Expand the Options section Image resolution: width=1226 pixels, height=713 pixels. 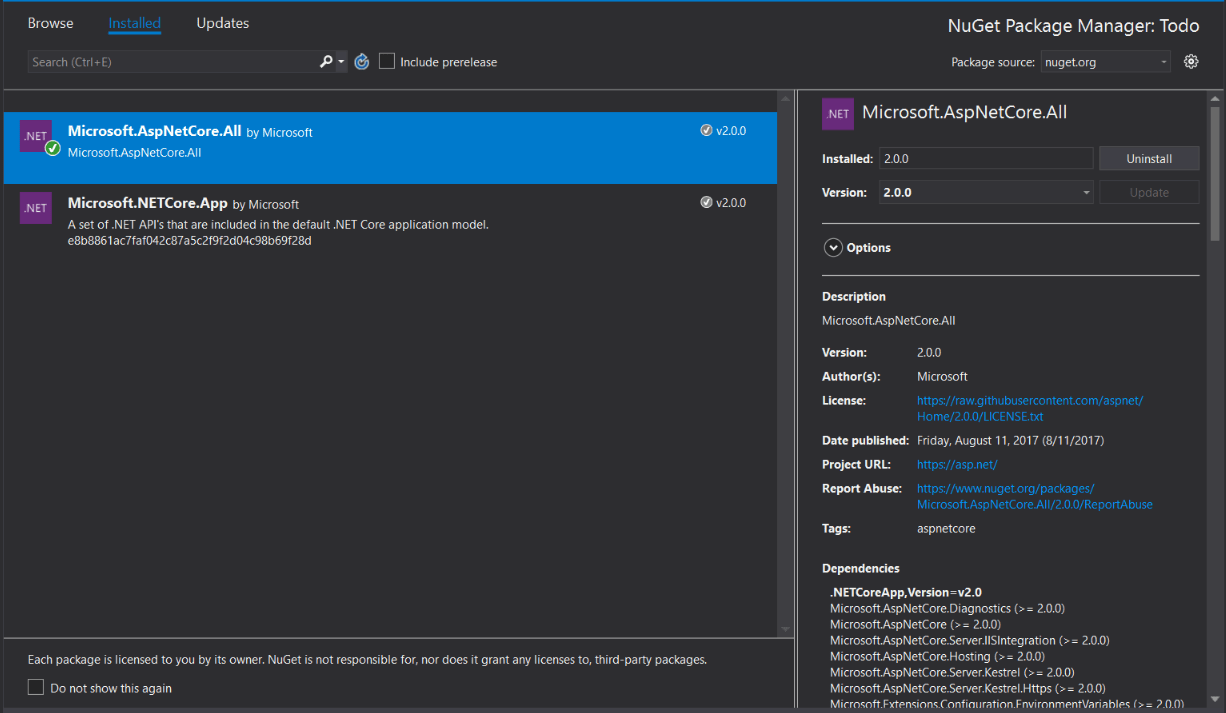pyautogui.click(x=833, y=248)
